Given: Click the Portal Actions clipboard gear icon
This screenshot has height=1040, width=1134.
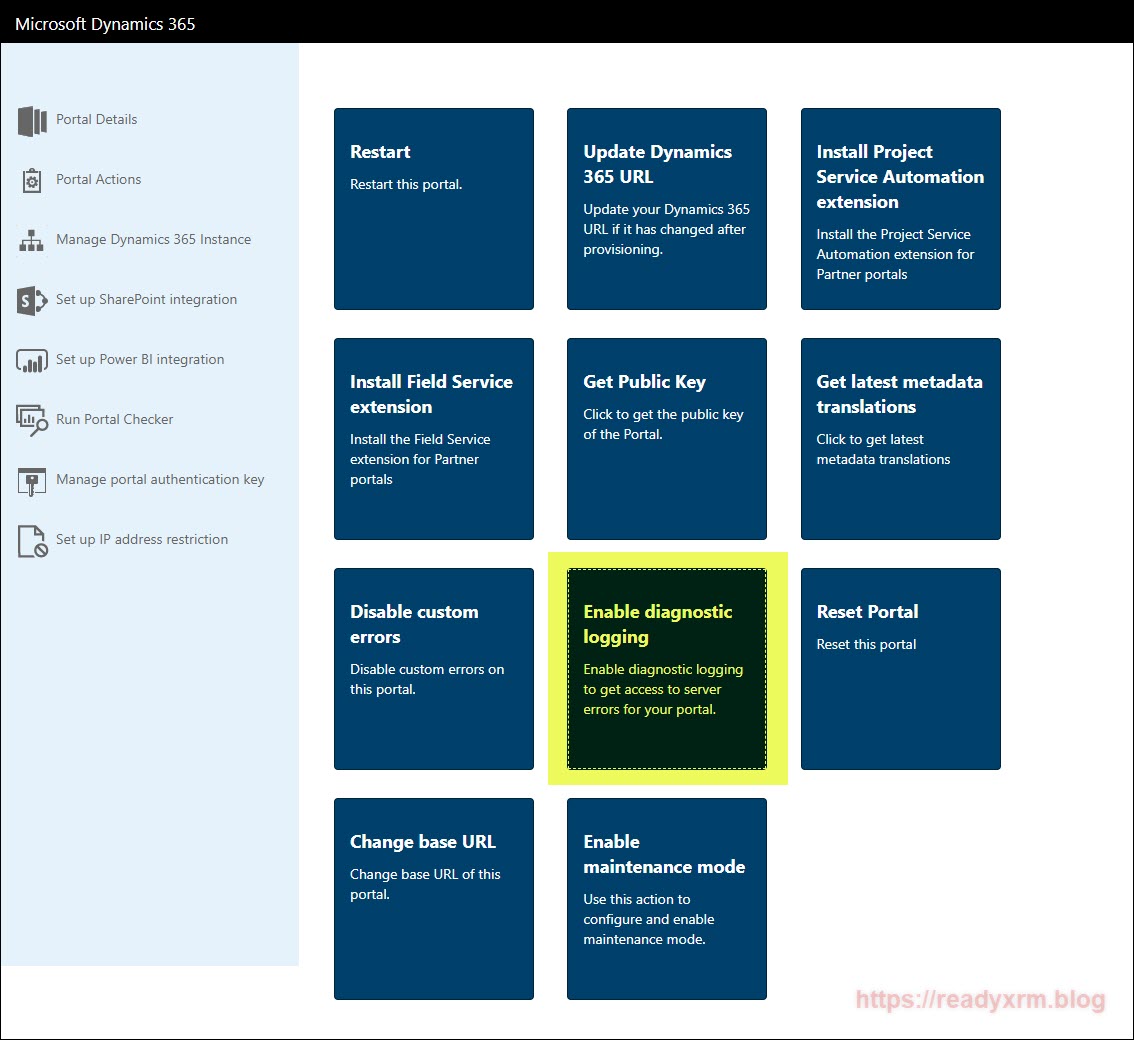Looking at the screenshot, I should click(32, 181).
